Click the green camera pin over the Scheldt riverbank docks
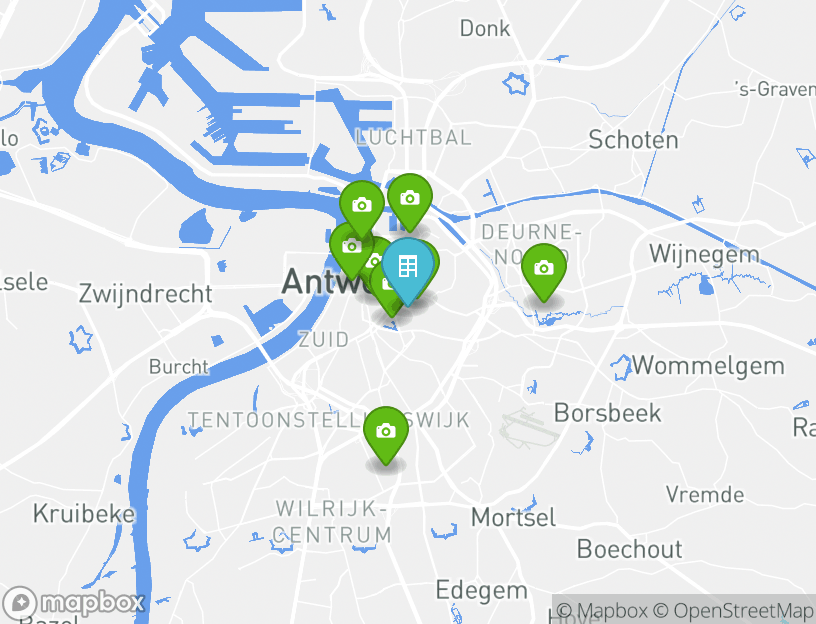The image size is (816, 624). [x=362, y=205]
